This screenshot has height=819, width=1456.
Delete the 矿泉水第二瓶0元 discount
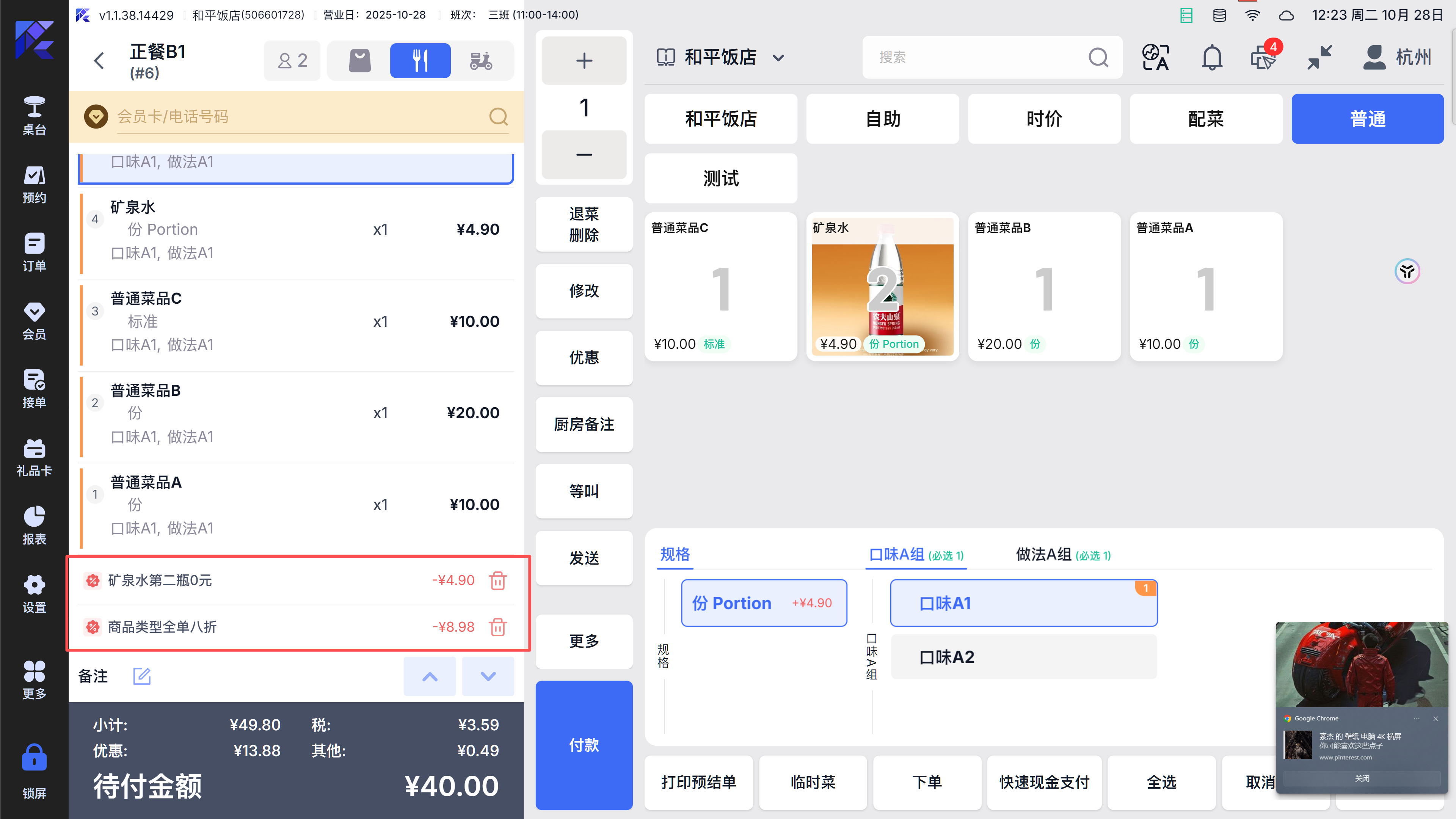(x=497, y=581)
